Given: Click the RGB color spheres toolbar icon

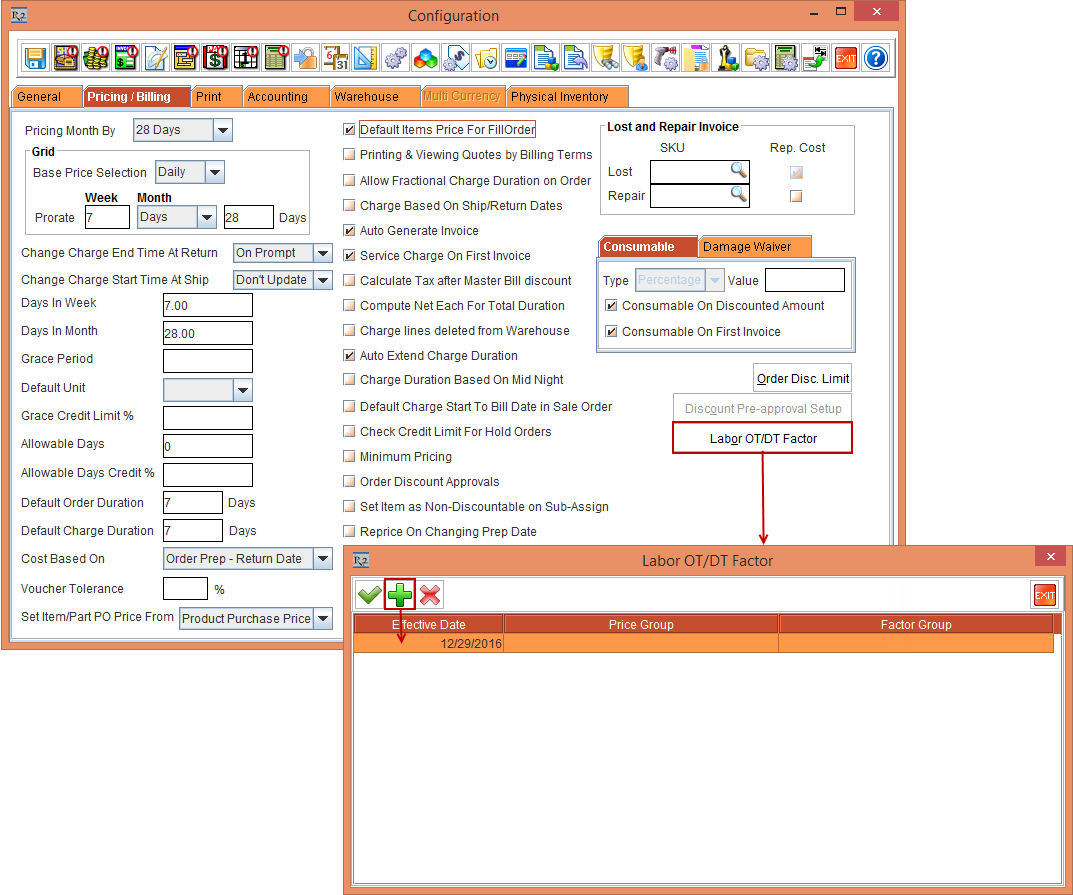Looking at the screenshot, I should tap(426, 58).
